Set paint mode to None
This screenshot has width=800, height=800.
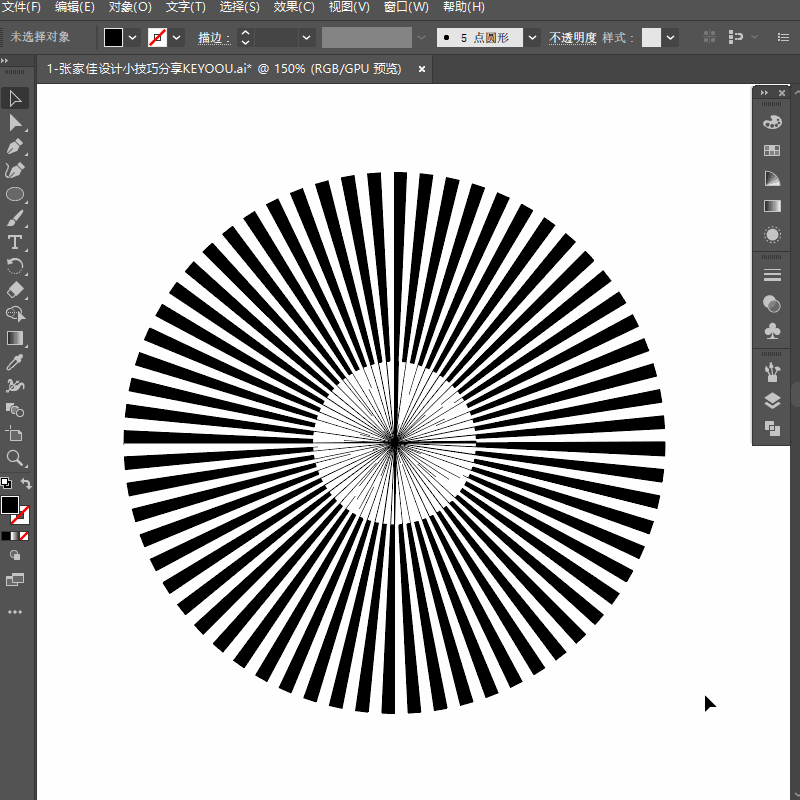(x=24, y=536)
